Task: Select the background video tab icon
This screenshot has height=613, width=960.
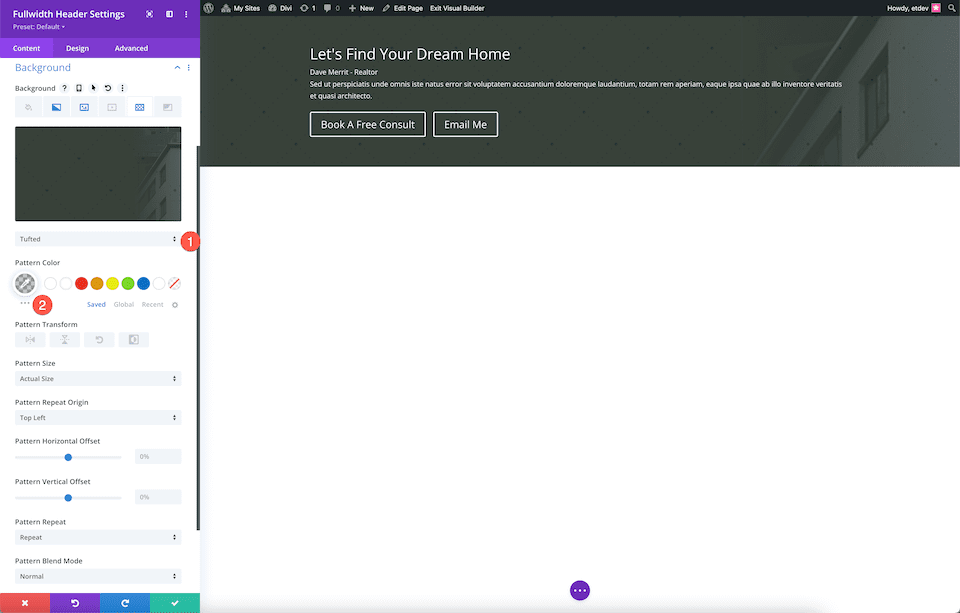Action: pos(112,107)
